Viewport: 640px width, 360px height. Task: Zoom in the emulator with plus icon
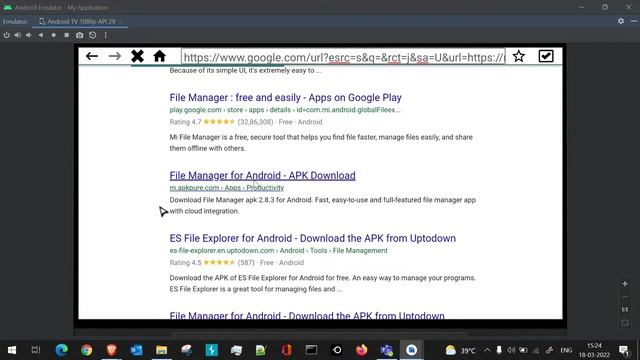coord(625,283)
